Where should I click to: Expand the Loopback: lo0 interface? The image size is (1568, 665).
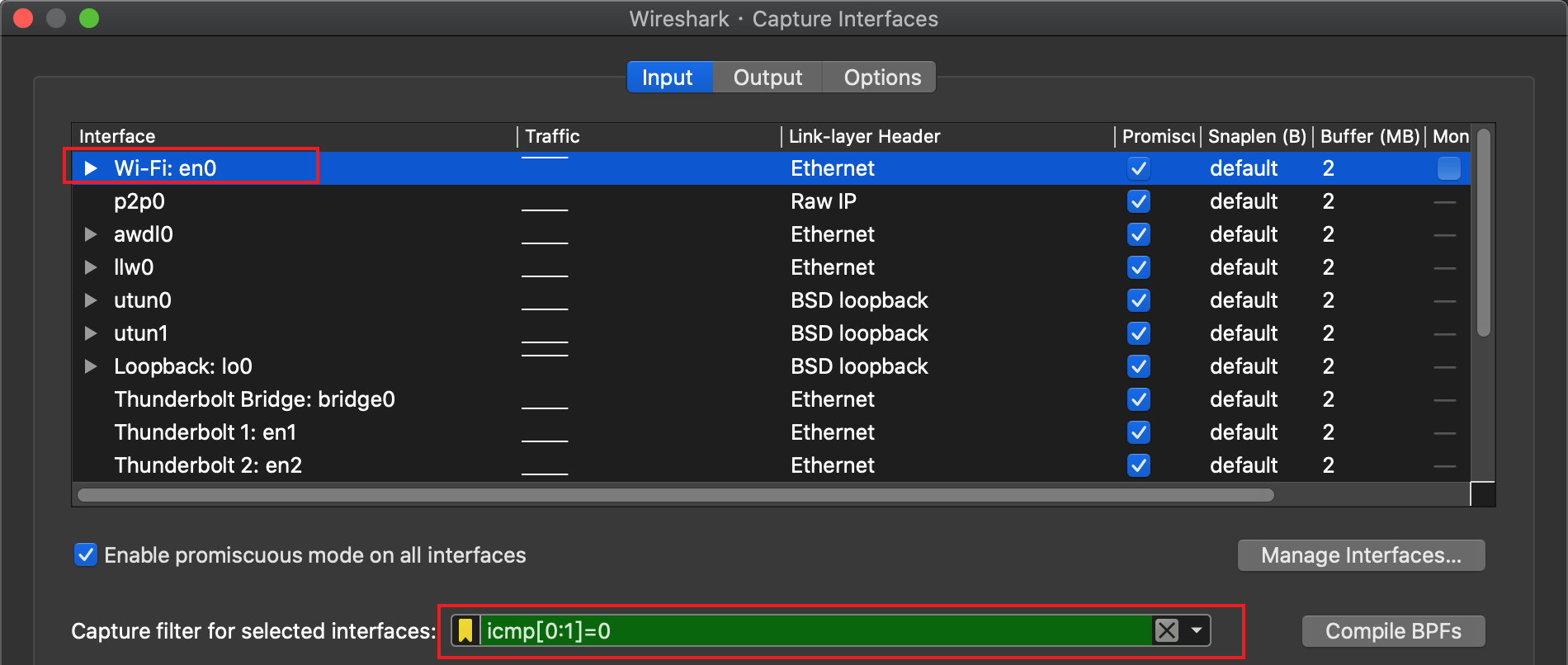pos(91,366)
